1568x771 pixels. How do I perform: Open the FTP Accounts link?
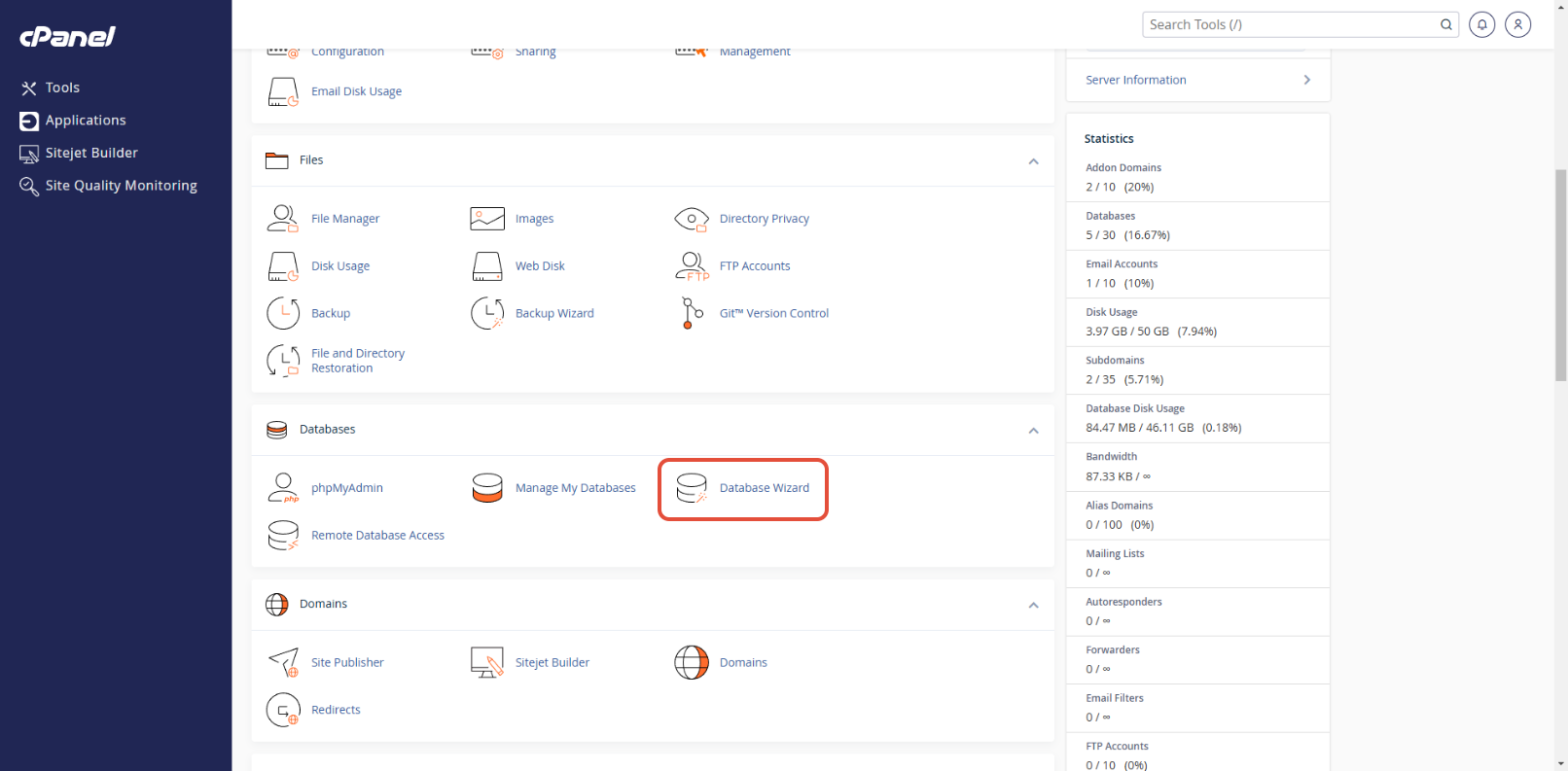(755, 266)
